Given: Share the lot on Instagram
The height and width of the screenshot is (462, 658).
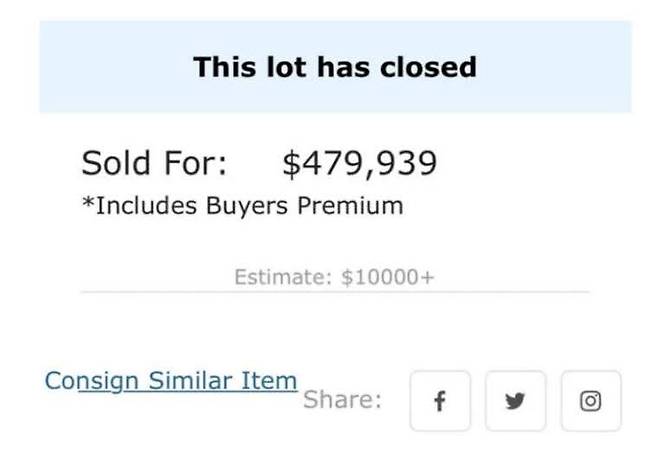Looking at the screenshot, I should 591,401.
